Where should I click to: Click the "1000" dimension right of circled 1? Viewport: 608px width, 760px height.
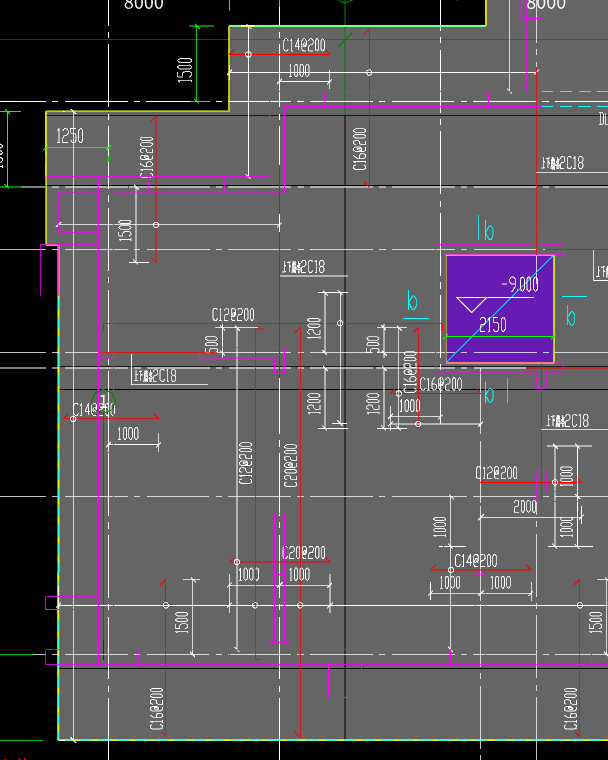(128, 433)
